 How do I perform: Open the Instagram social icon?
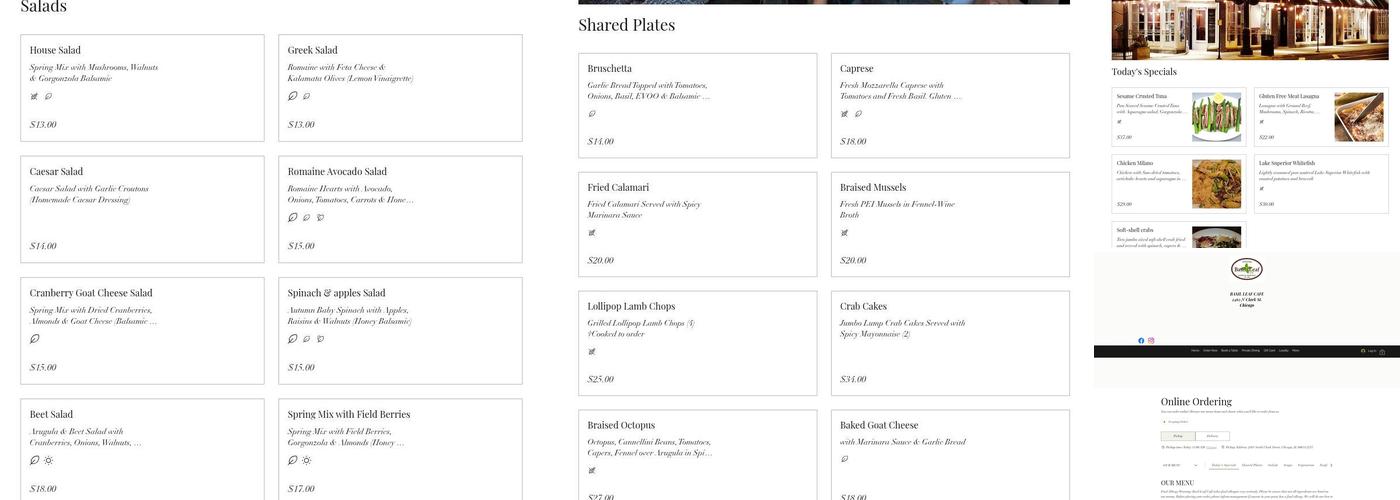1151,341
